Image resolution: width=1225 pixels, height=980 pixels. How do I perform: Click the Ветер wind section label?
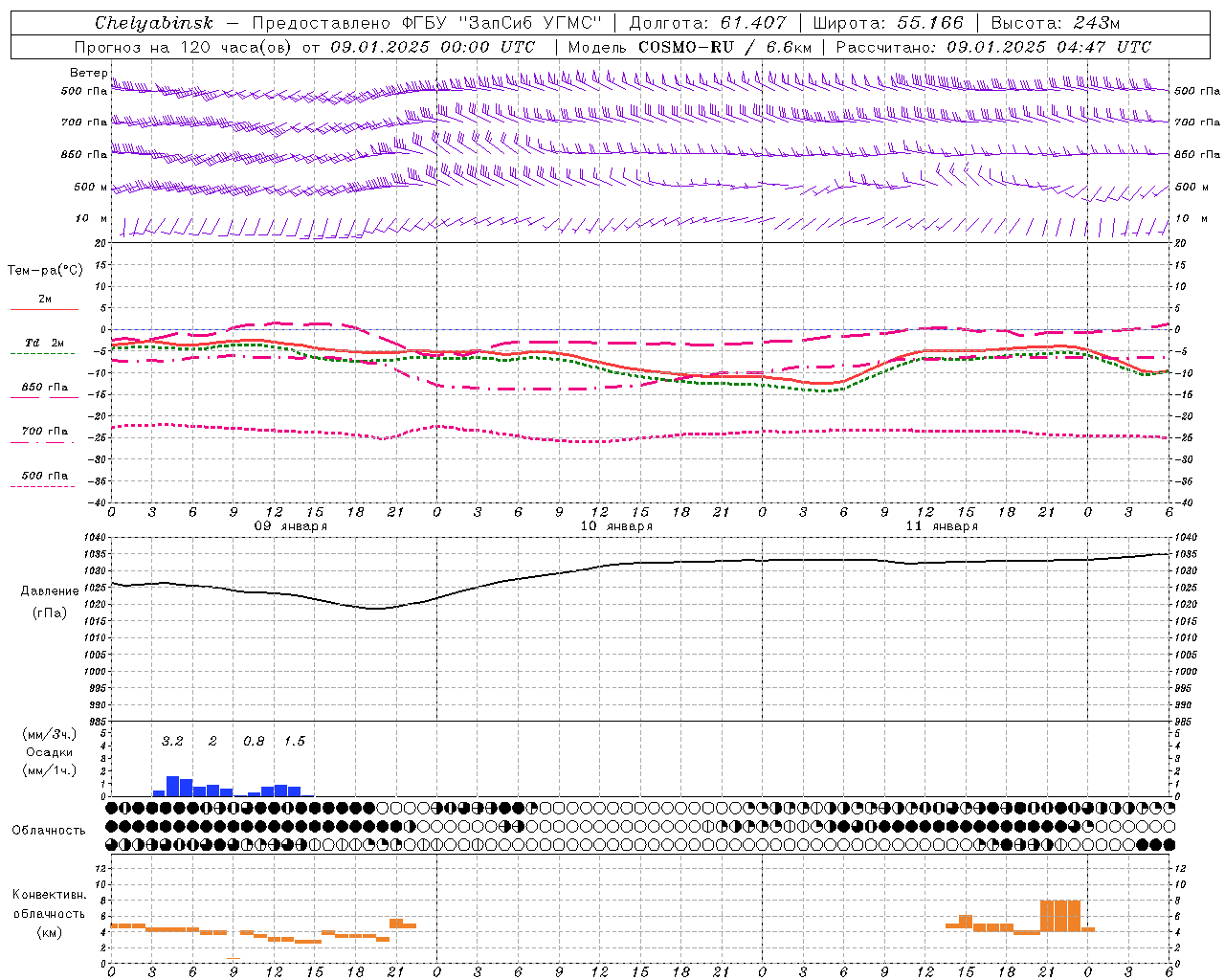pos(89,73)
